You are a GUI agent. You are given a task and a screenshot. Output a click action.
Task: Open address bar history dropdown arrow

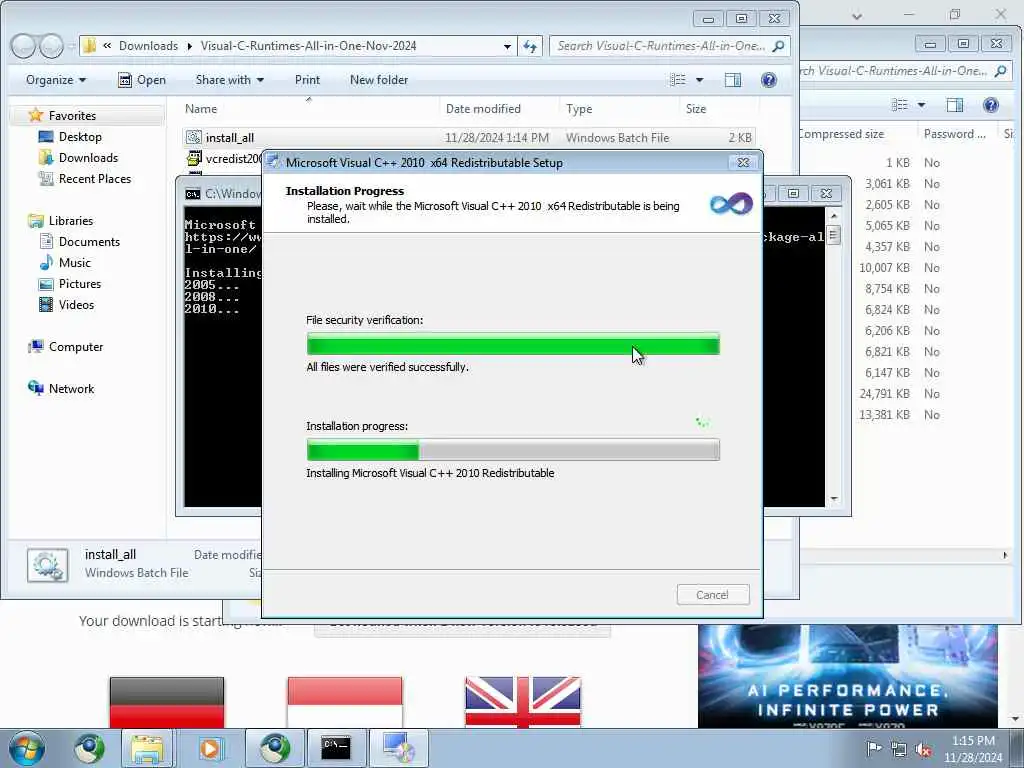click(507, 46)
